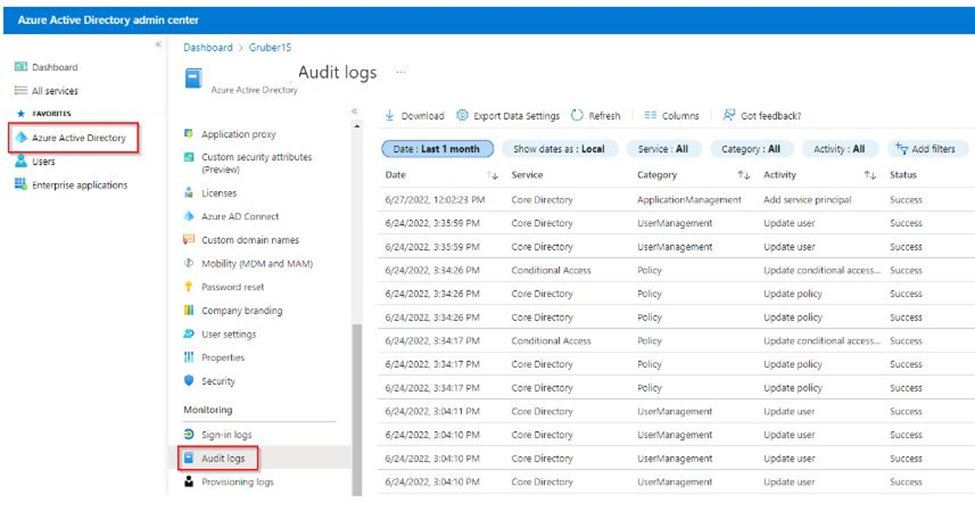The width and height of the screenshot is (975, 511).
Task: Click the scroll up arrow of menu scrollbar
Action: (357, 126)
